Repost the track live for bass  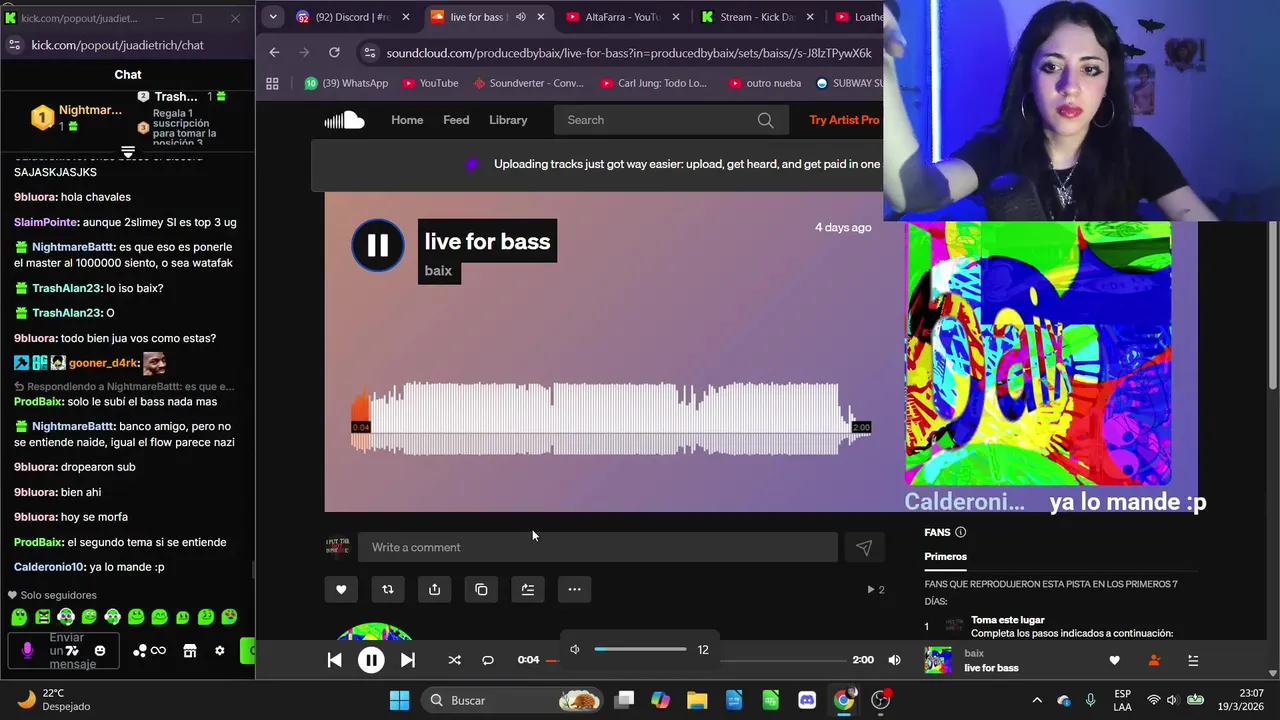(x=388, y=589)
